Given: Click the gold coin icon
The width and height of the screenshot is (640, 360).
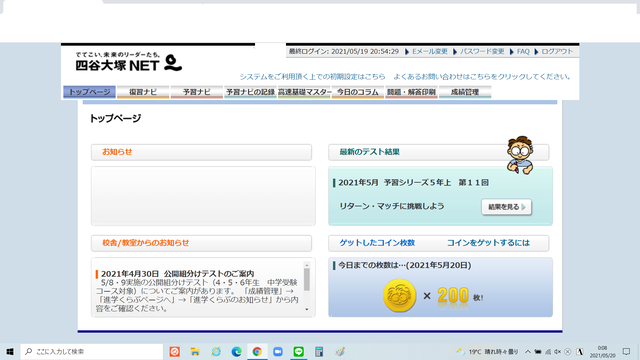Looking at the screenshot, I should (x=399, y=295).
